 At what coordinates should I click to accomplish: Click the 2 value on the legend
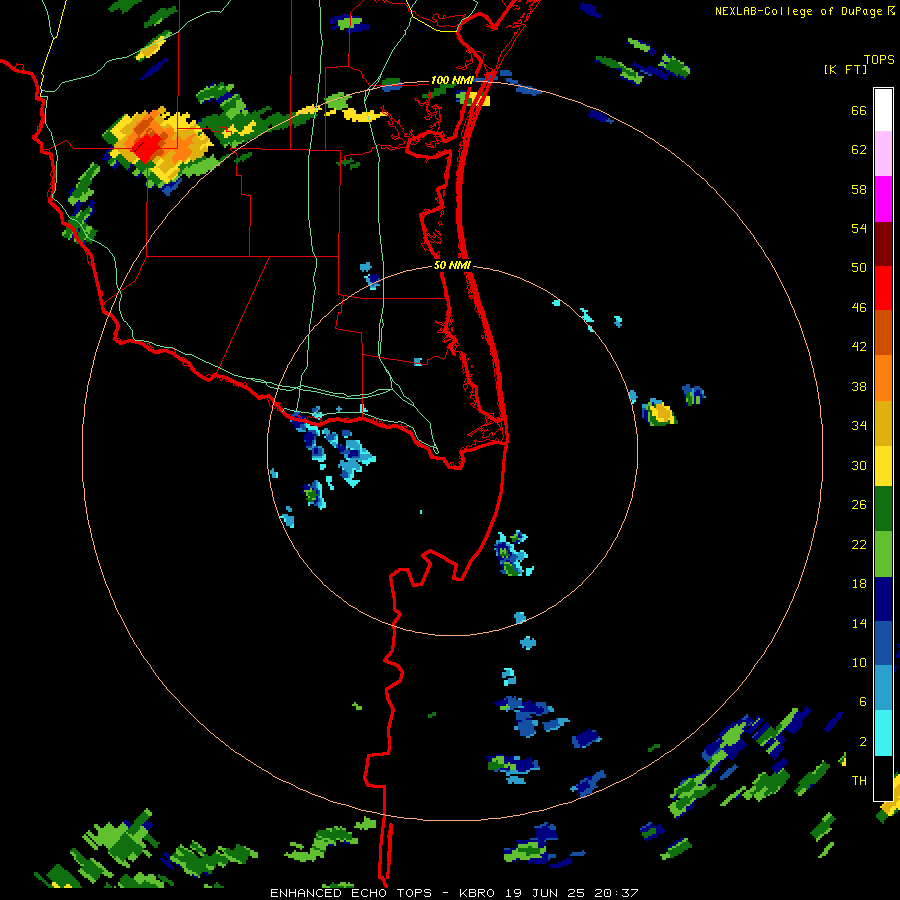862,742
